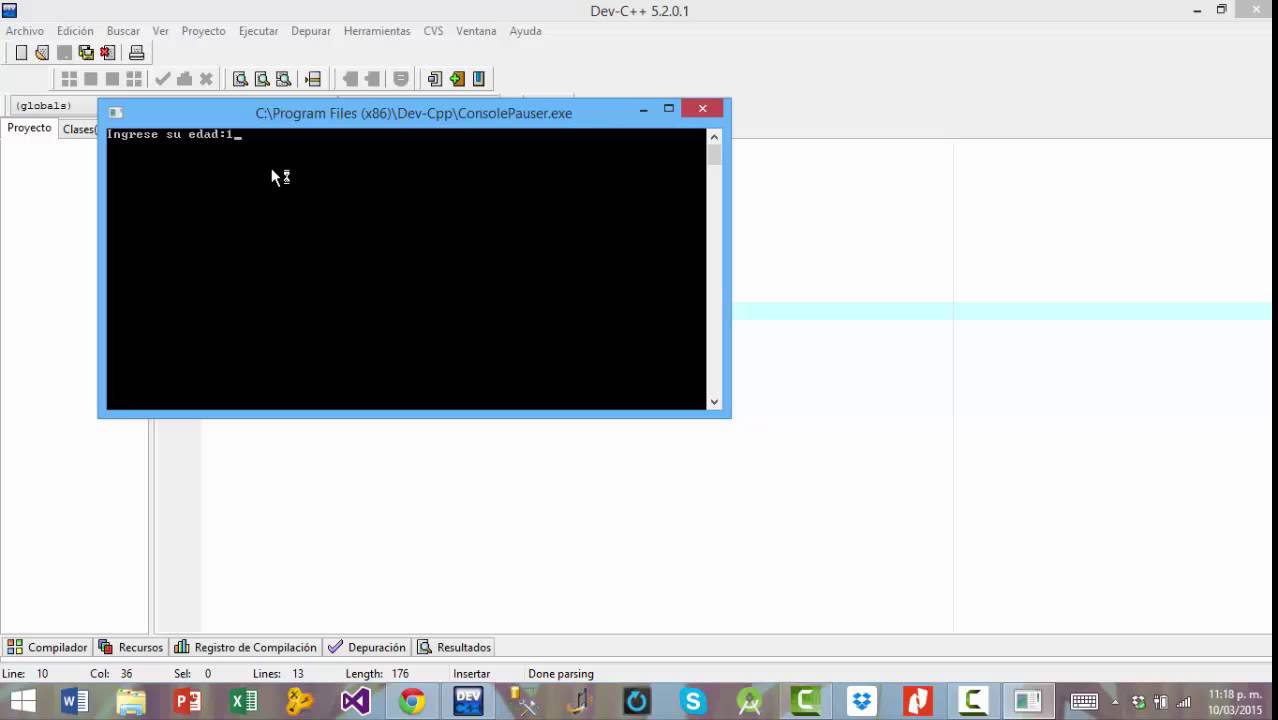Click the 'Lines: 13' status bar entry
1278x720 pixels.
(x=278, y=674)
